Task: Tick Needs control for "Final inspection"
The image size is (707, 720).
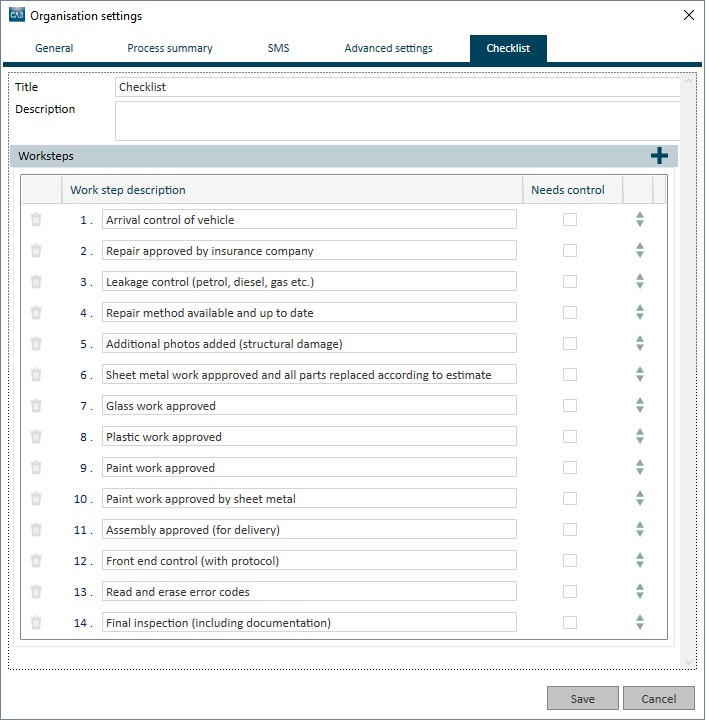Action: (x=570, y=623)
